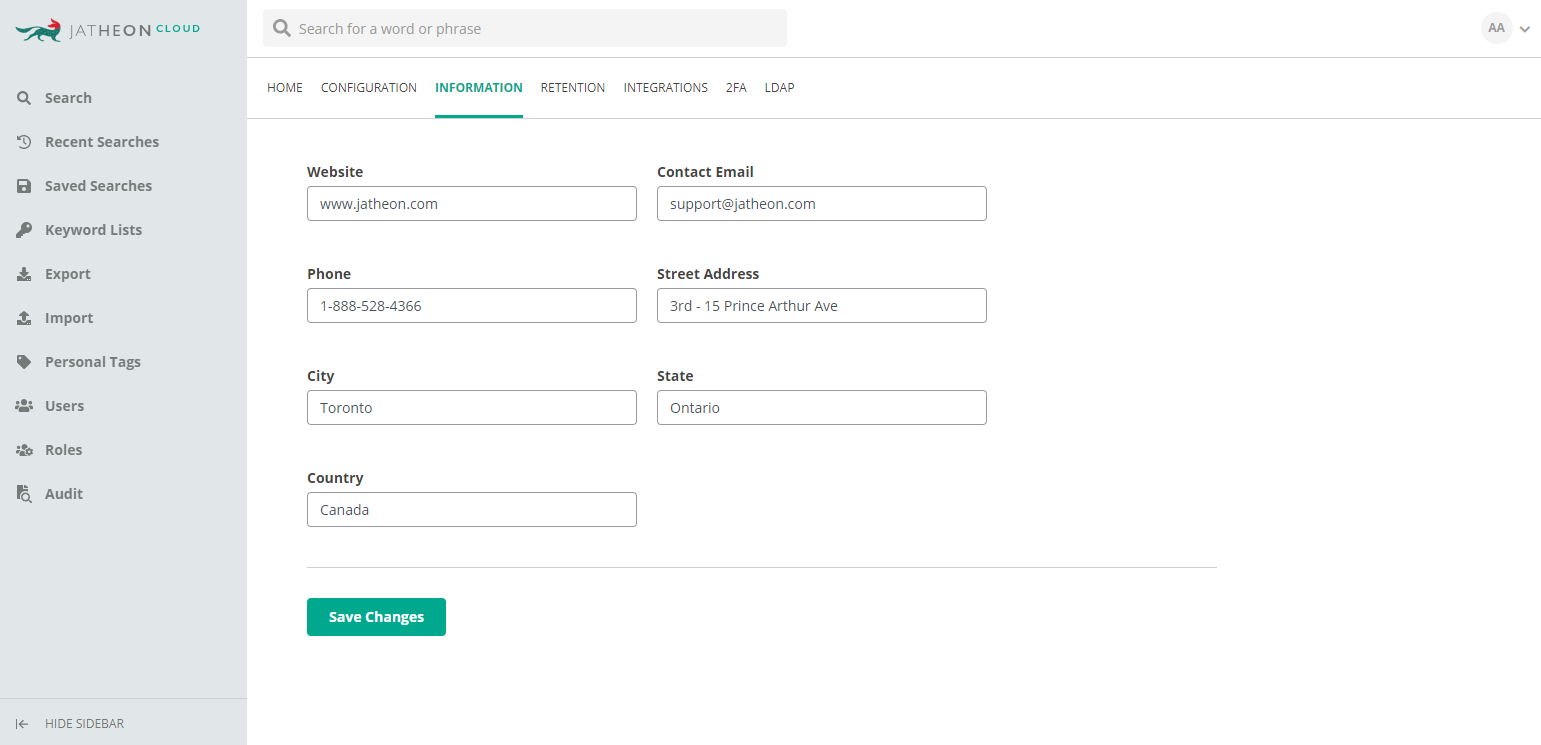The image size is (1541, 745).
Task: Go to Personal Tags
Action: (93, 362)
